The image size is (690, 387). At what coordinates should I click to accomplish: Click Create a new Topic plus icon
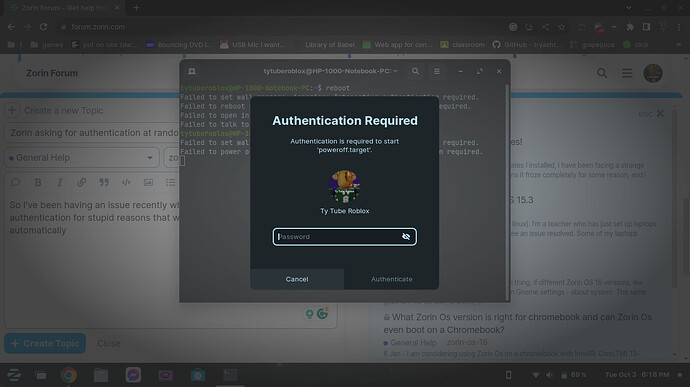[x=12, y=110]
